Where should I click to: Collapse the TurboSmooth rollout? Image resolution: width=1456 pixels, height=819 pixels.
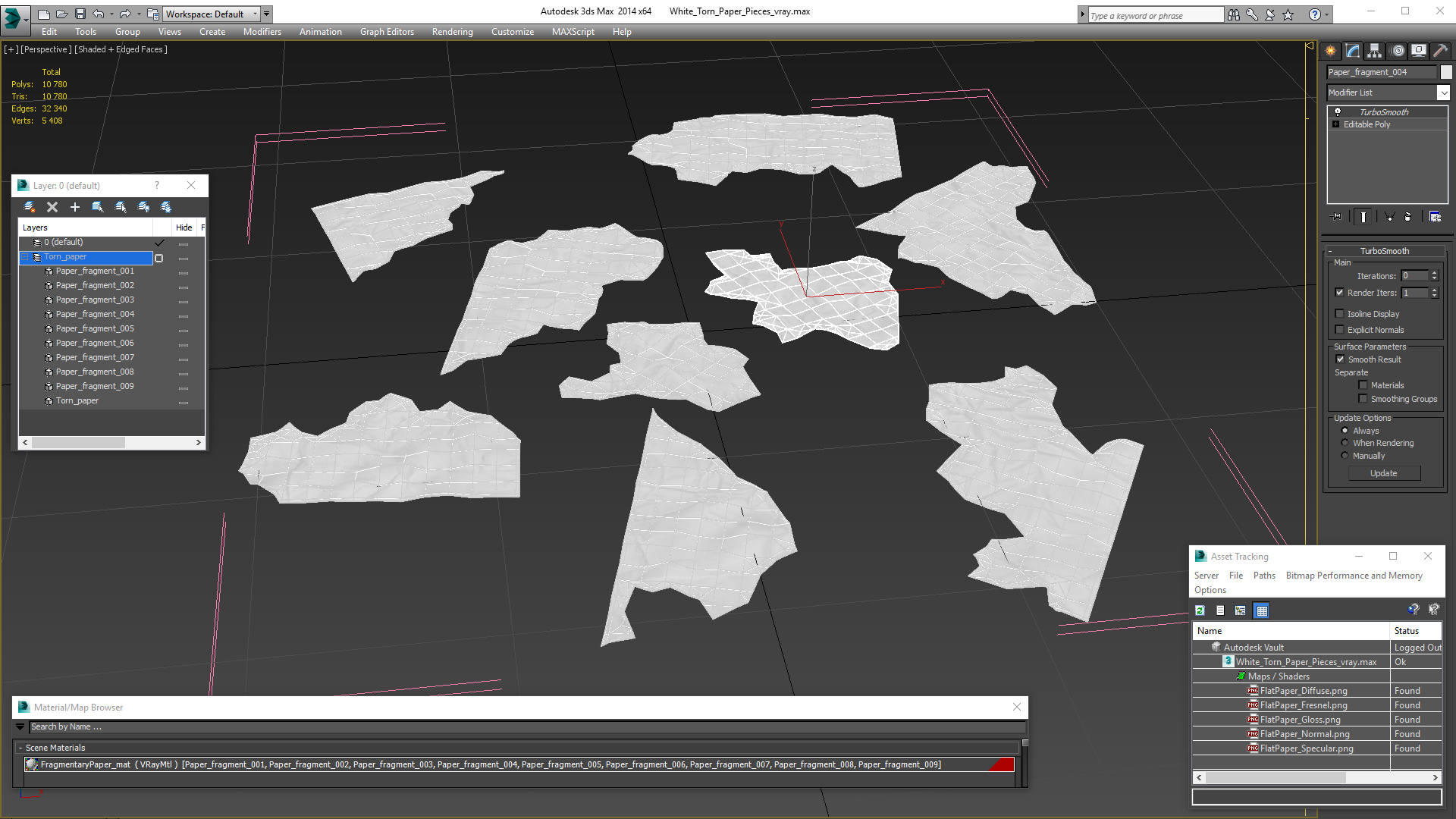1330,251
